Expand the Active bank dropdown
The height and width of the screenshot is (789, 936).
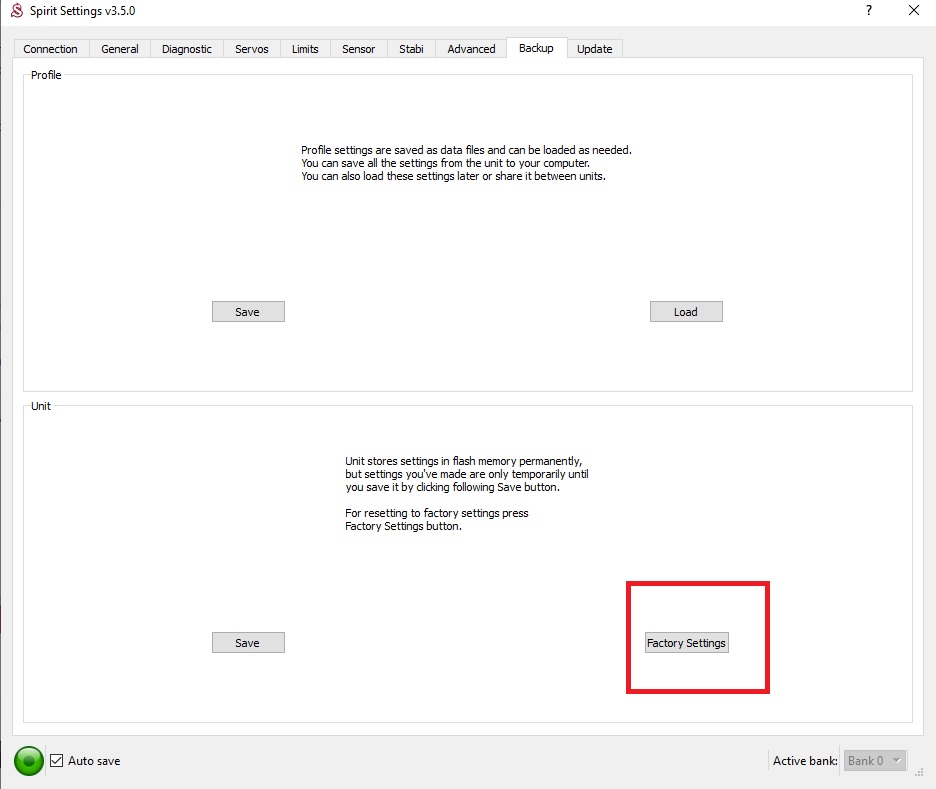tap(875, 761)
